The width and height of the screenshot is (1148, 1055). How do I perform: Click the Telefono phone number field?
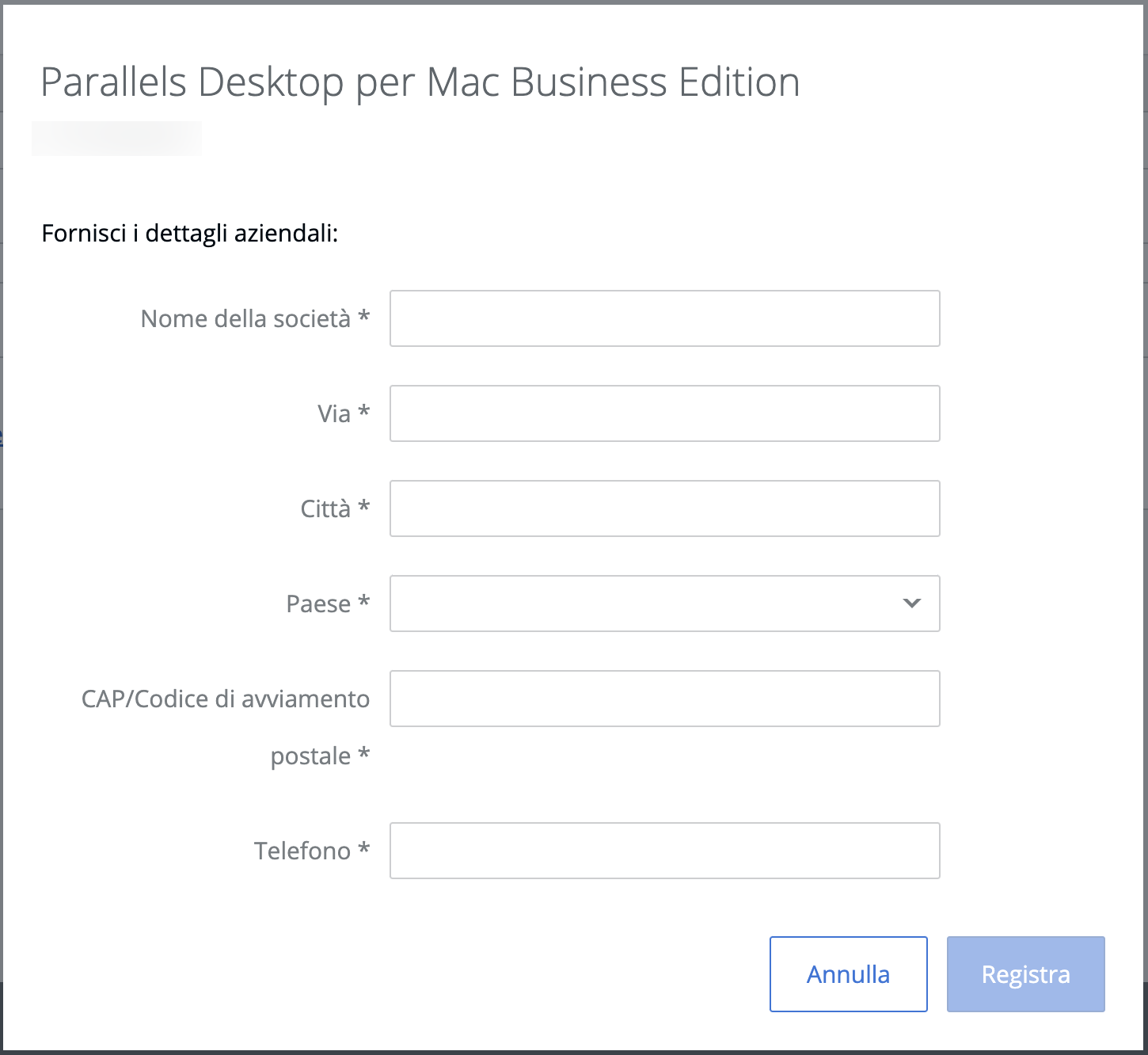[x=664, y=851]
